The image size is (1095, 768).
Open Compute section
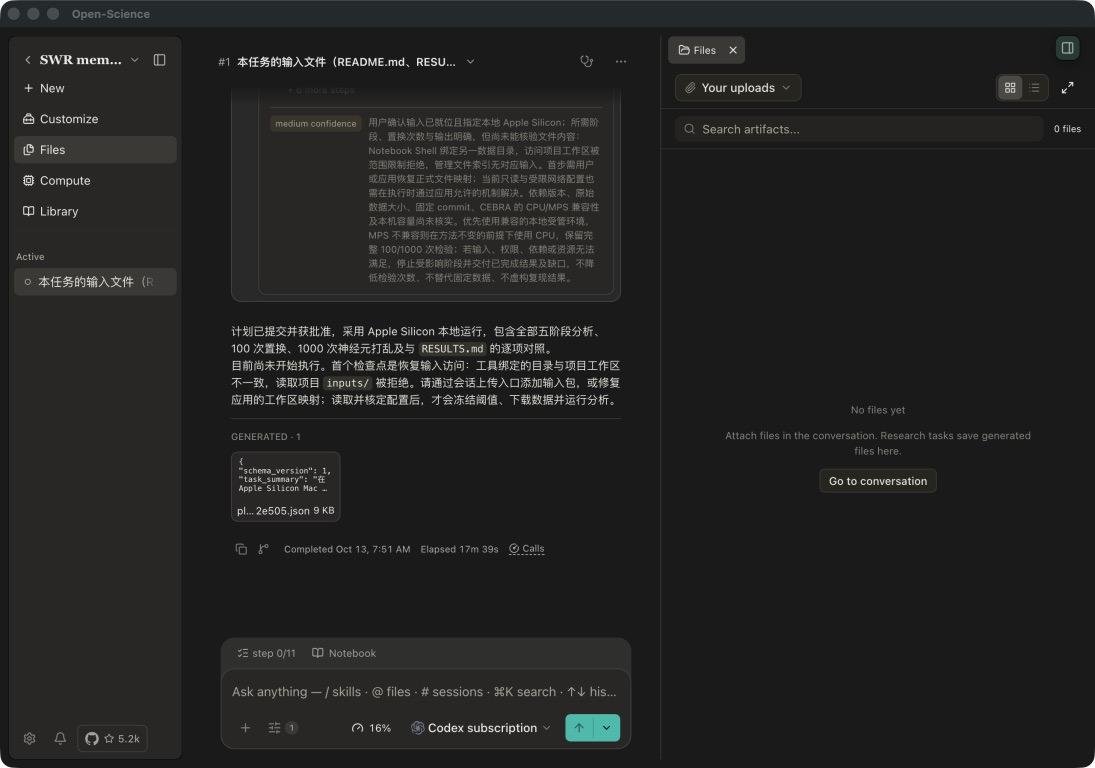click(x=95, y=180)
